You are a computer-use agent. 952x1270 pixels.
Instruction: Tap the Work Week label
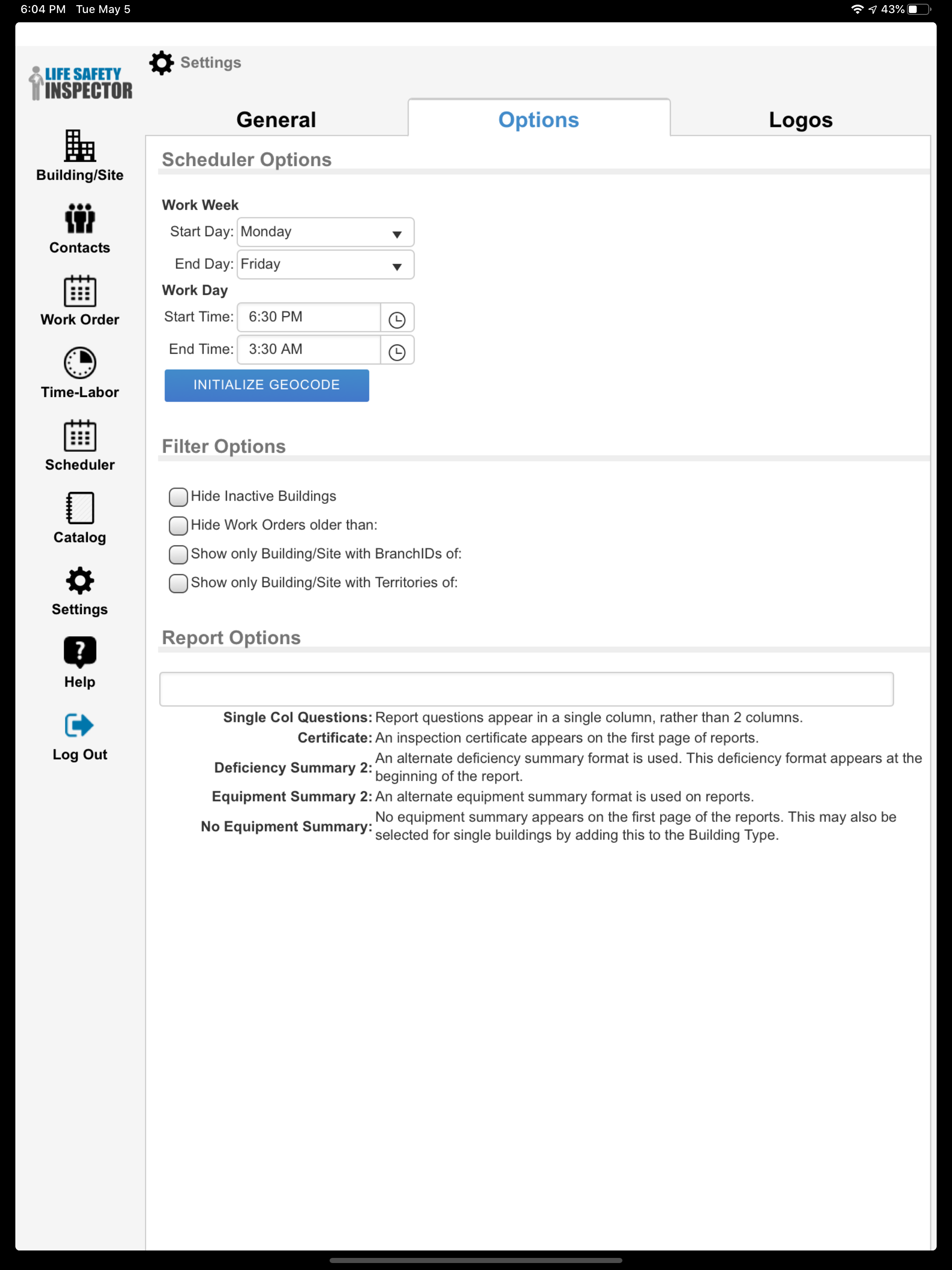pyautogui.click(x=200, y=205)
